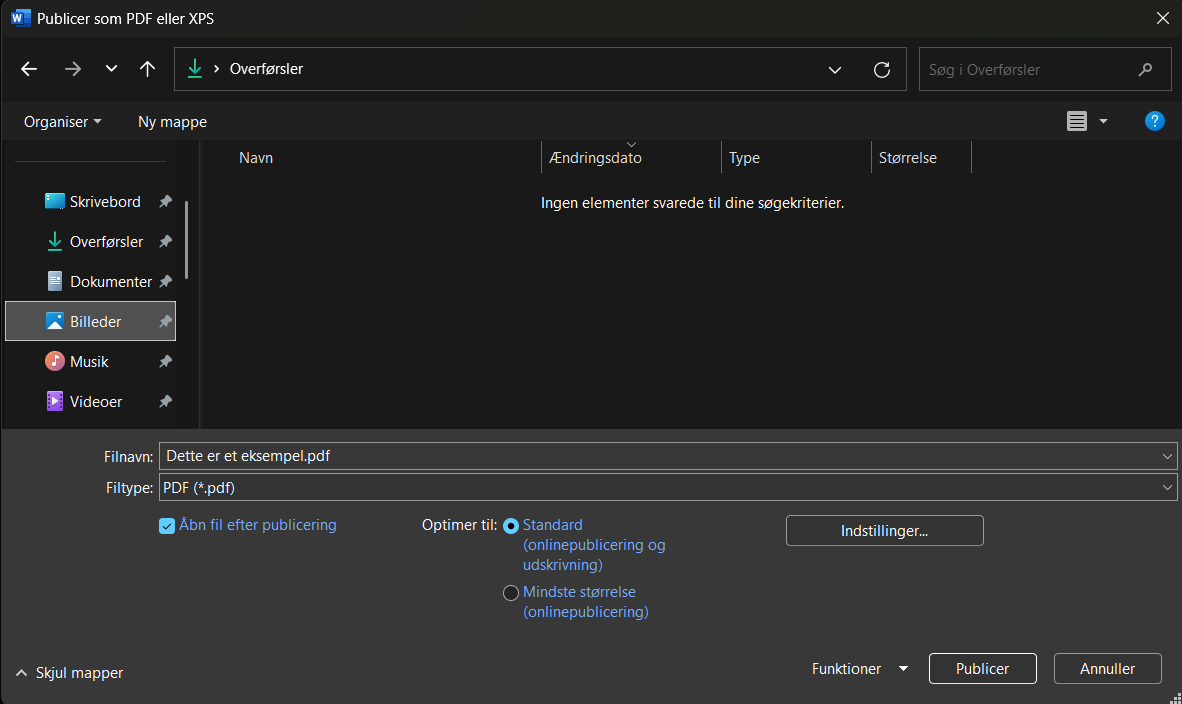
Task: Sort by the Navn column header
Action: pyautogui.click(x=256, y=158)
